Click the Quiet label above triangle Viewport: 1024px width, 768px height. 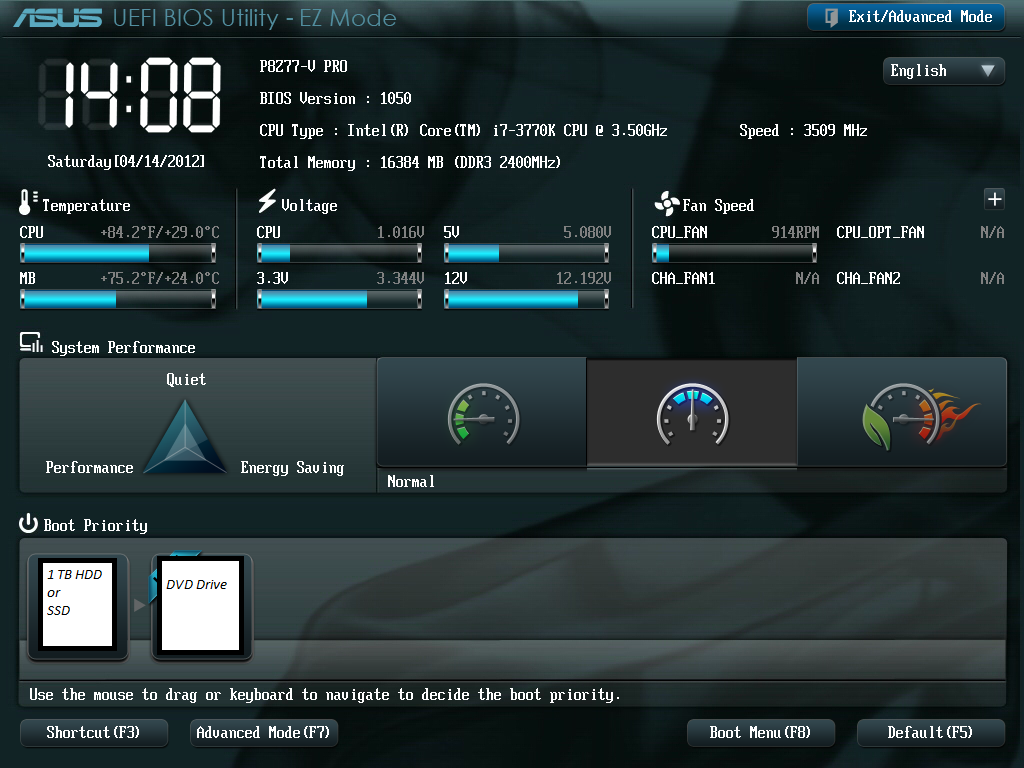pyautogui.click(x=186, y=379)
